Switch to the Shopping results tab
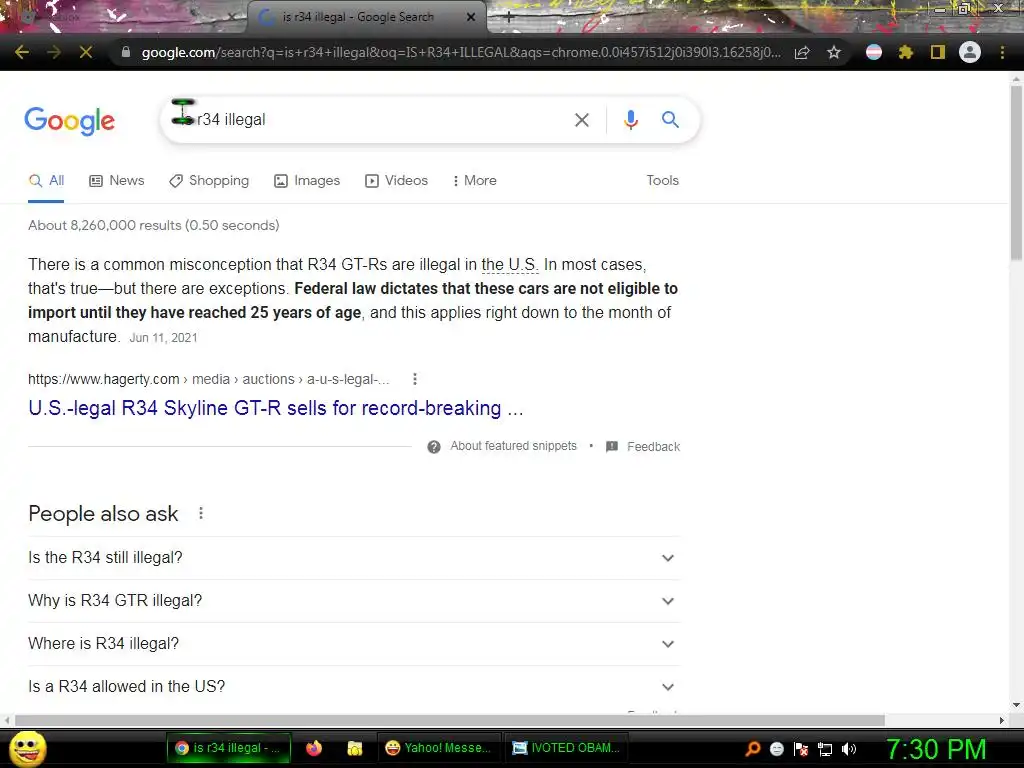 pos(209,181)
